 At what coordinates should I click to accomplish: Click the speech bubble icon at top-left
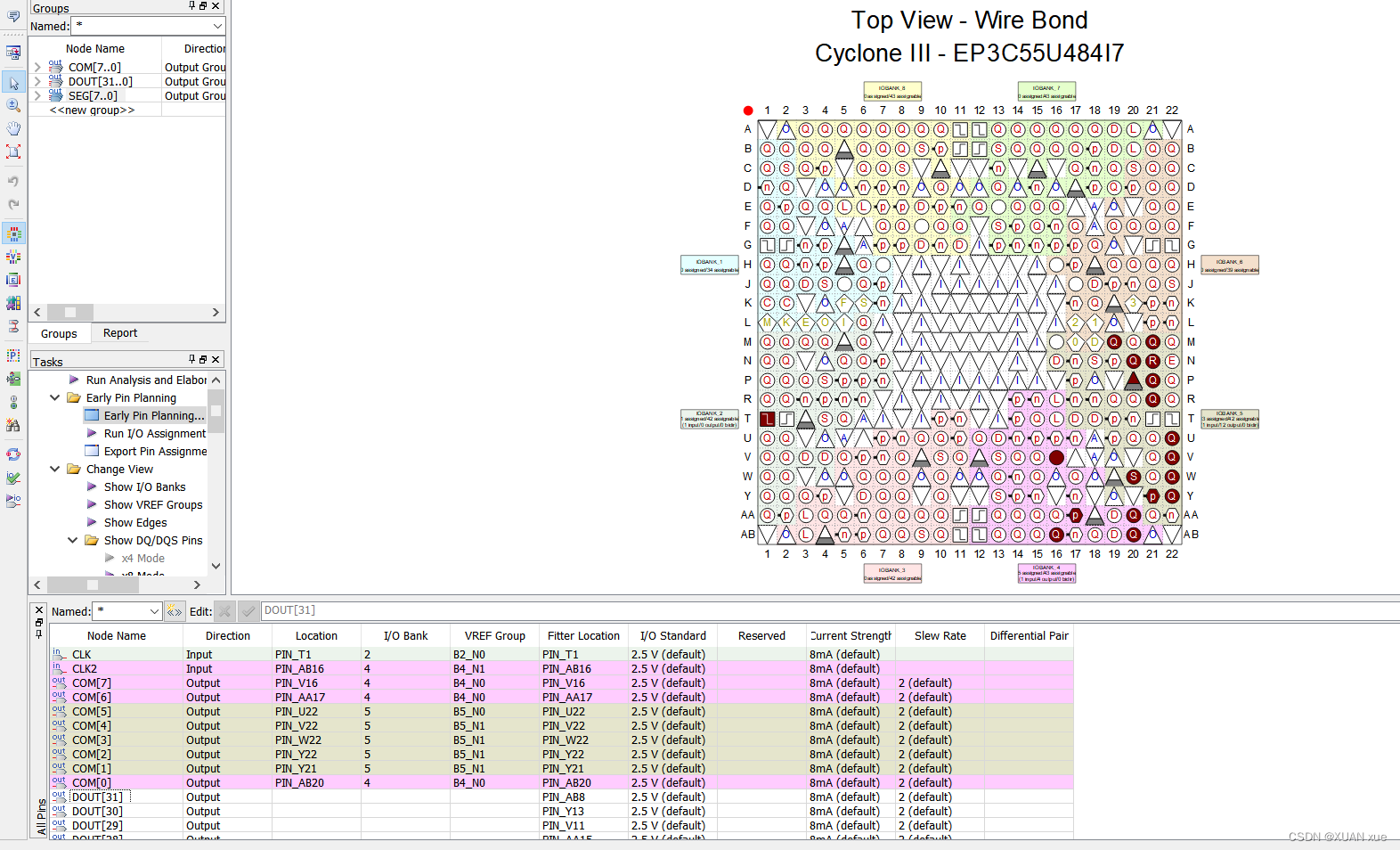click(13, 16)
